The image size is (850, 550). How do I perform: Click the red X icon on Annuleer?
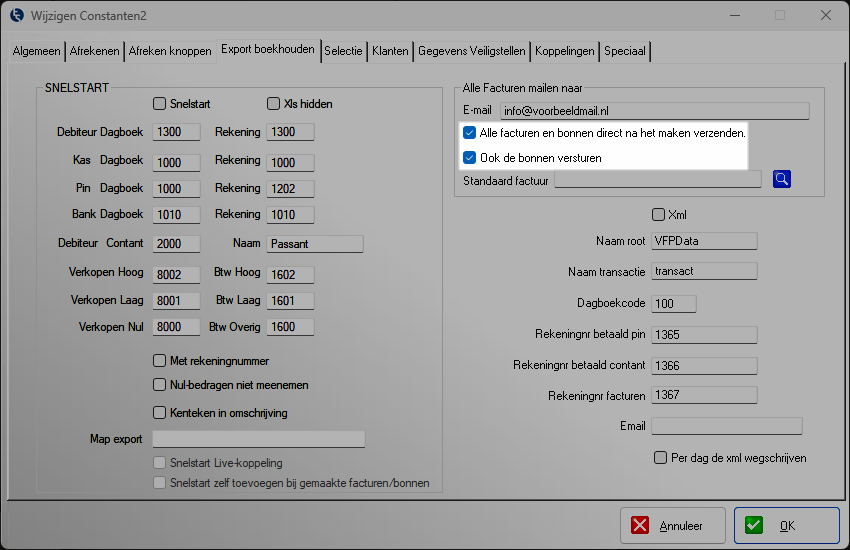(x=640, y=525)
